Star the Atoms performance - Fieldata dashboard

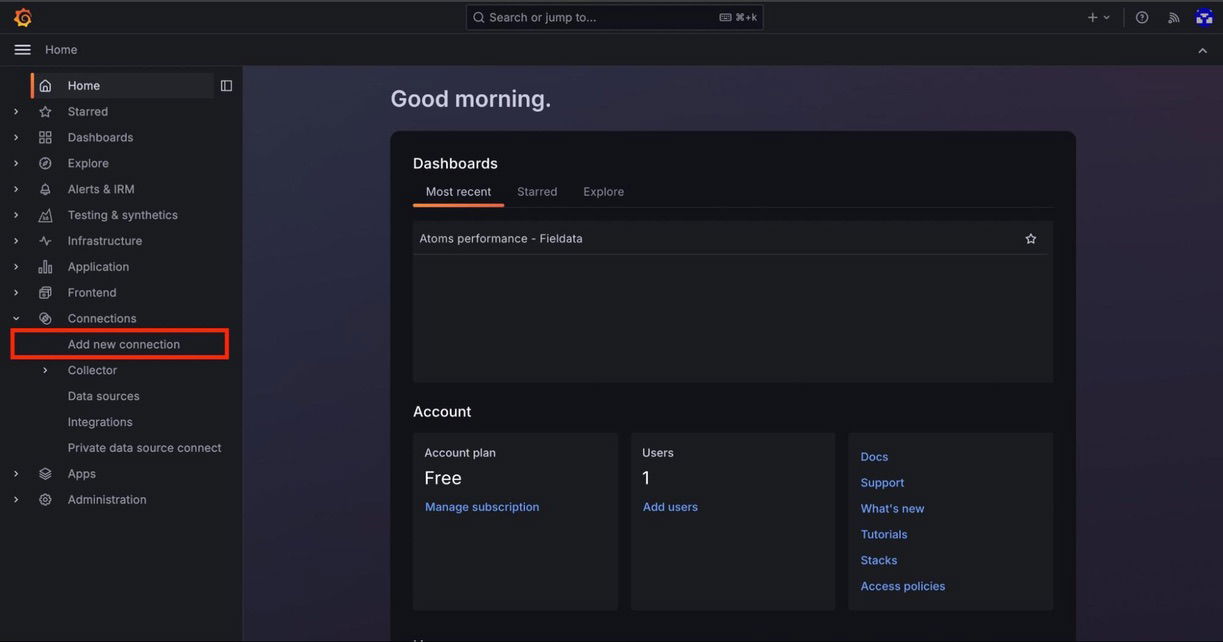point(1031,239)
